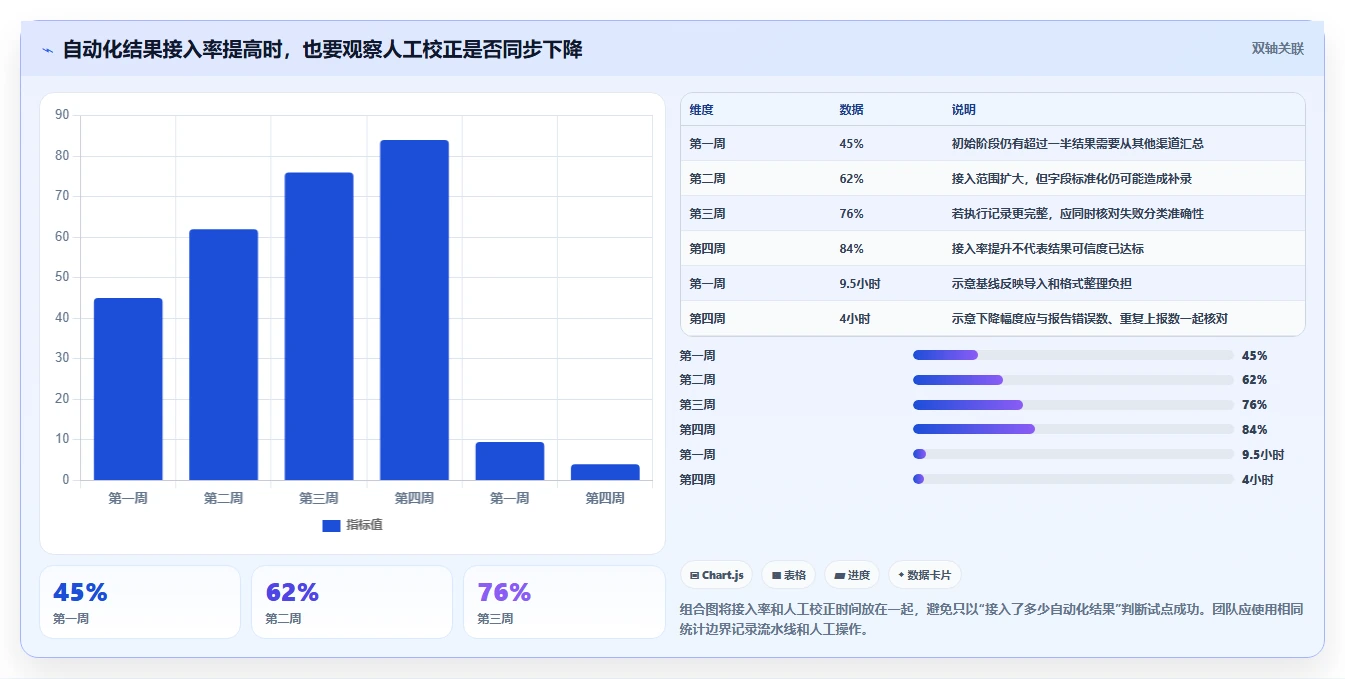Screen dimensions: 1345x679
Task: Click the chart bar valued 62 for 第二周
Action: (x=223, y=355)
